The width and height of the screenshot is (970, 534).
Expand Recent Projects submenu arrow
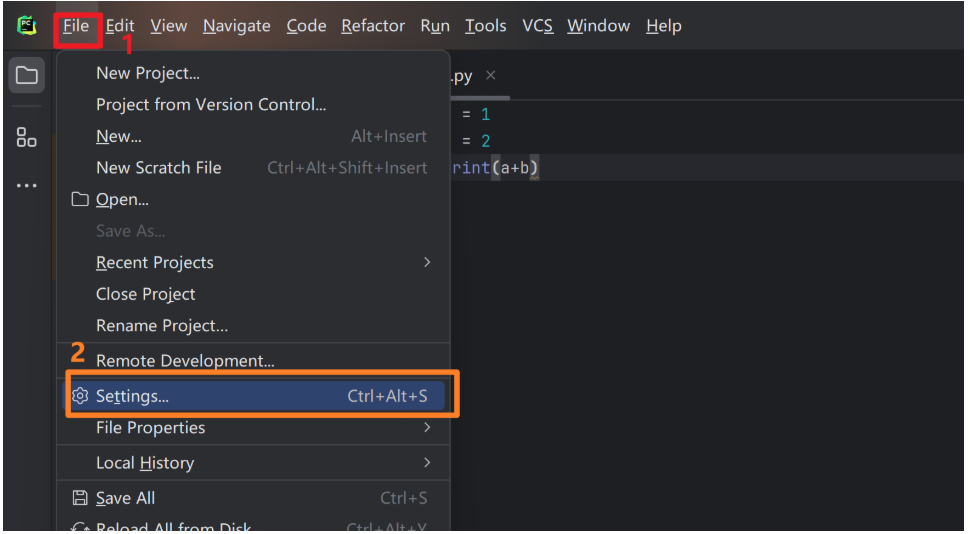pos(427,262)
